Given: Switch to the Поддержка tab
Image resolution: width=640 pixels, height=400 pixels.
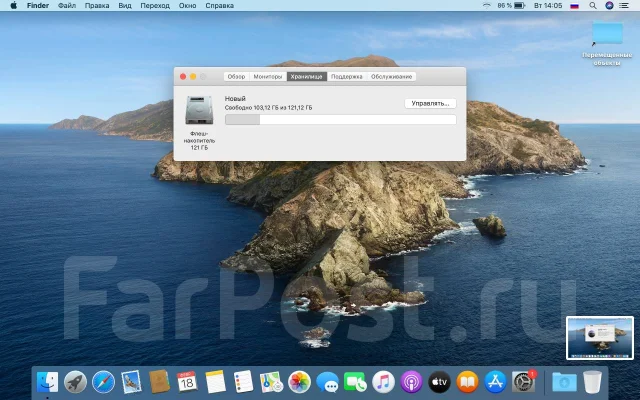Looking at the screenshot, I should point(347,77).
